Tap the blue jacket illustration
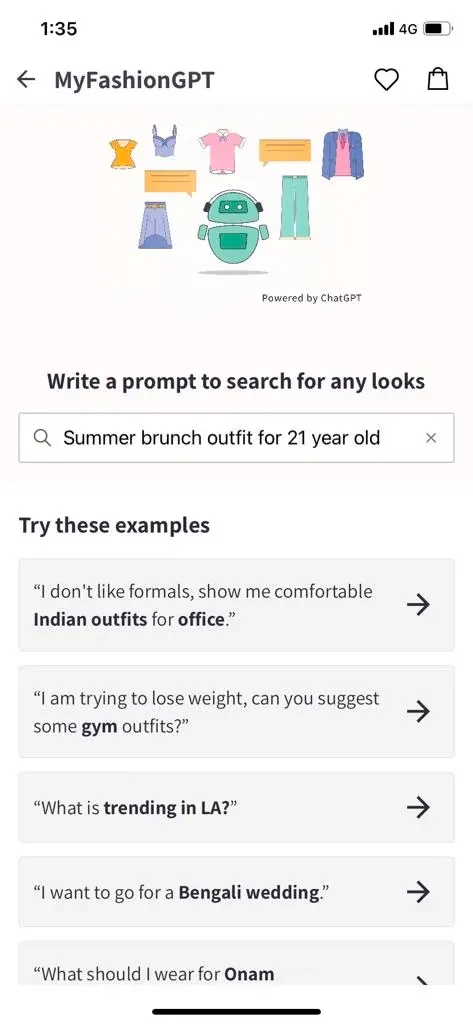 pos(342,154)
